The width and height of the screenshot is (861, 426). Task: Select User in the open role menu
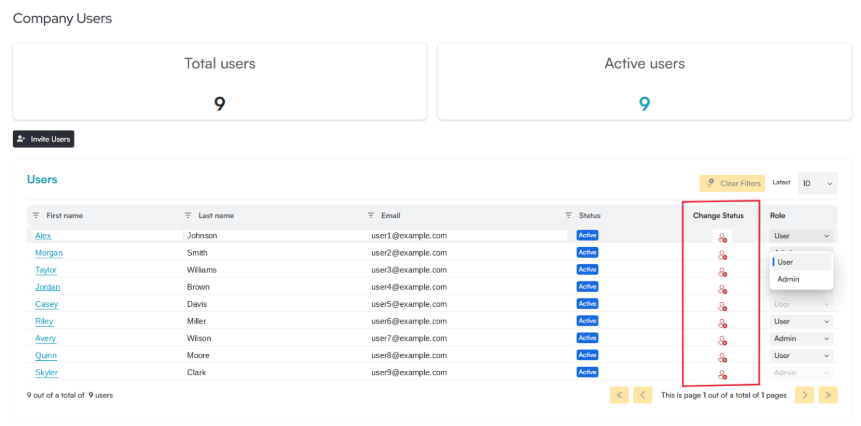[801, 262]
